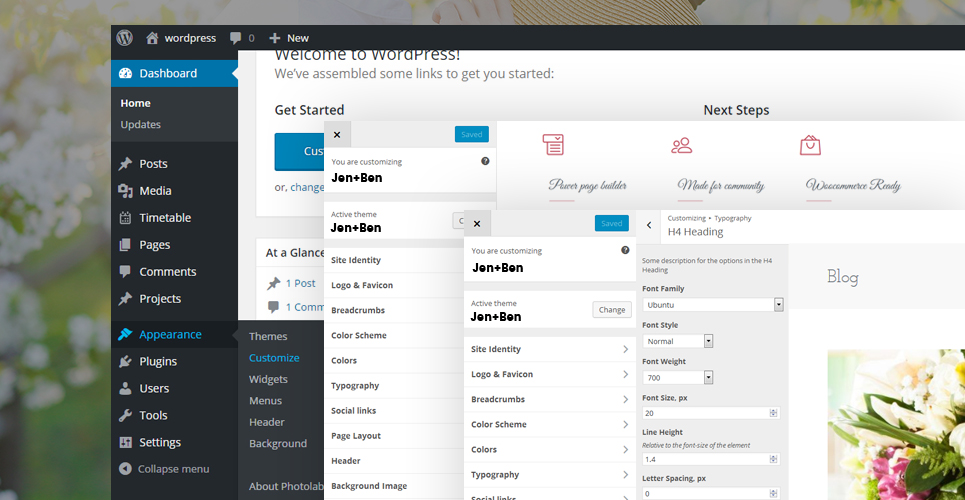Click the Line Height stepper arrows
This screenshot has height=500, width=965.
pyautogui.click(x=773, y=459)
